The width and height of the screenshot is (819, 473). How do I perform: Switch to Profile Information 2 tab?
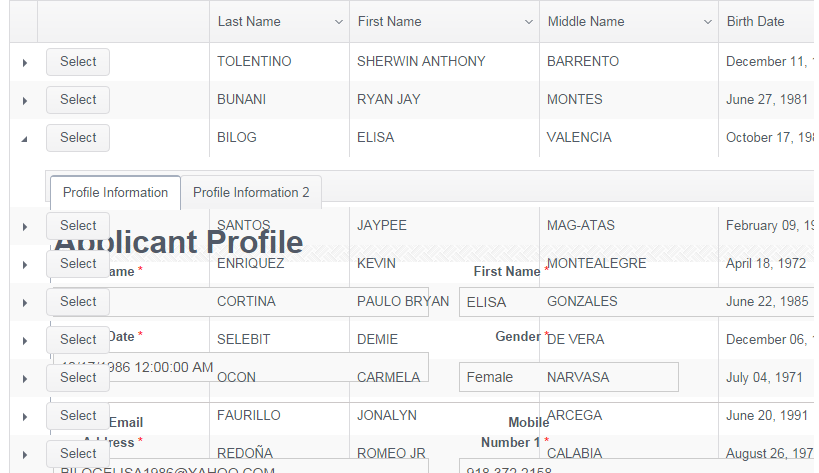(251, 192)
